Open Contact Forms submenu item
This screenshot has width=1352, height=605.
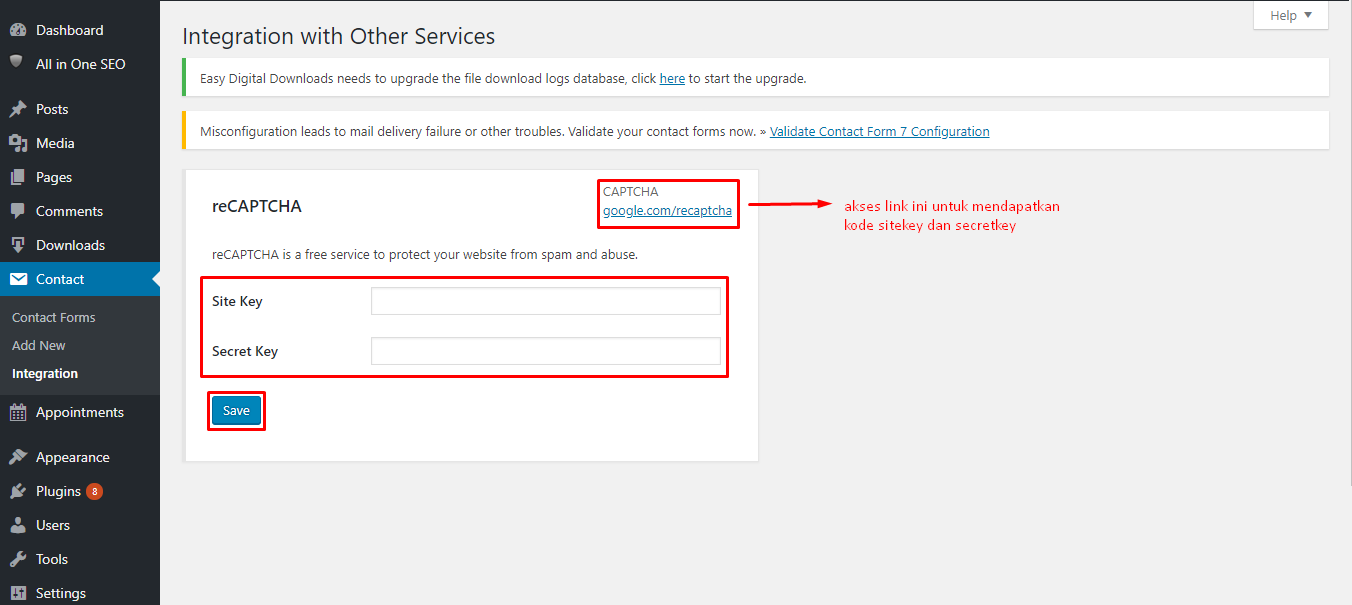coord(54,317)
